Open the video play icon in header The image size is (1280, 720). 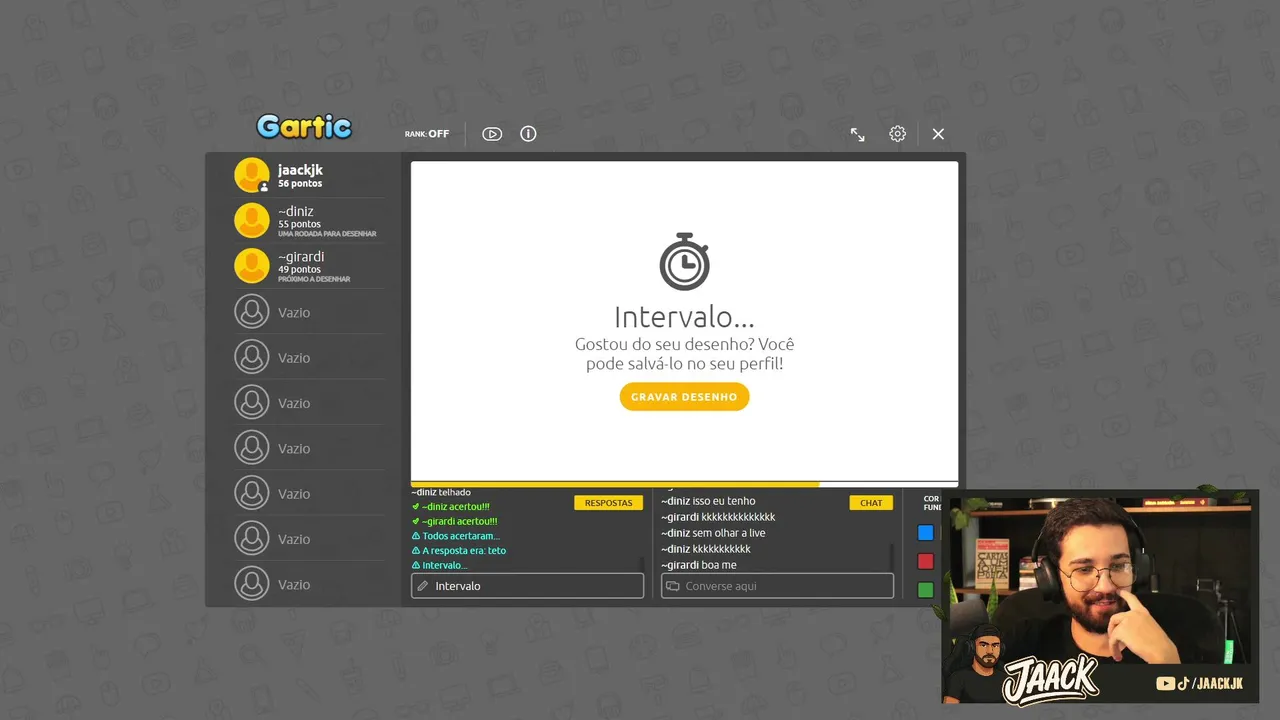(x=492, y=134)
